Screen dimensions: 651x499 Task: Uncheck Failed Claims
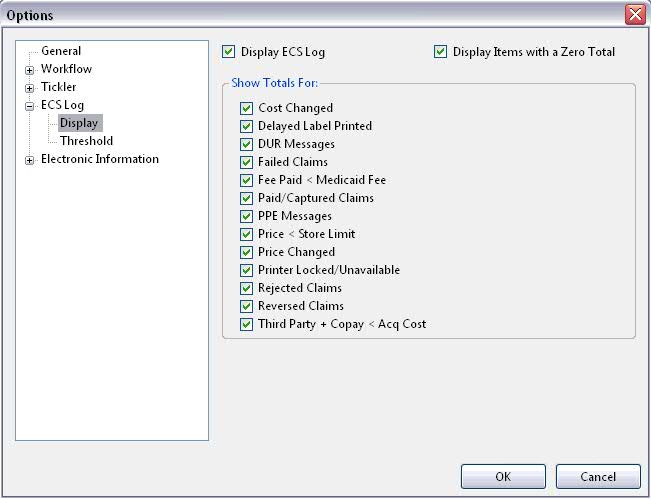(x=246, y=162)
